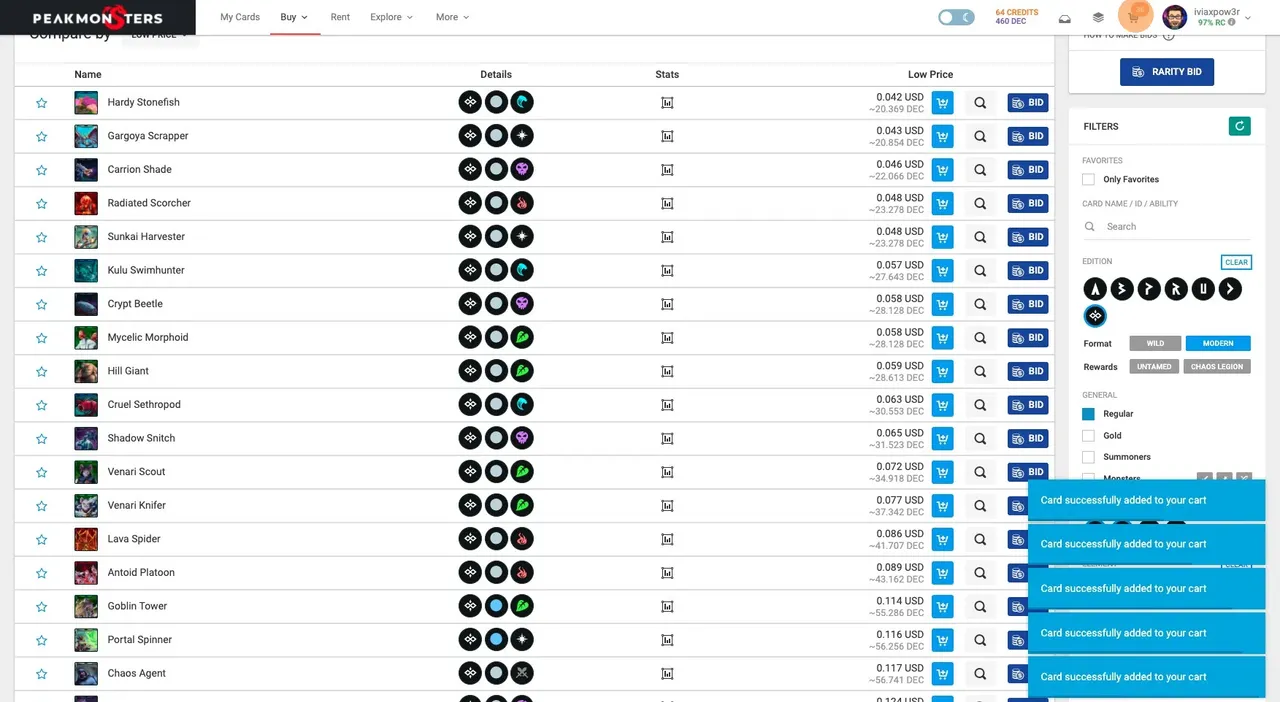Viewport: 1280px width, 702px height.
Task: Open the stacked layers icon in header
Action: [1098, 18]
